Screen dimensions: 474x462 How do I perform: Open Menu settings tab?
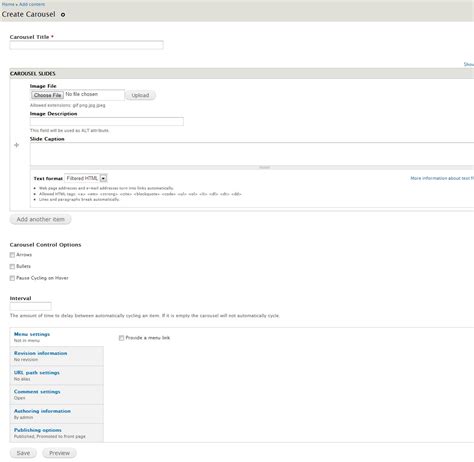click(x=57, y=337)
